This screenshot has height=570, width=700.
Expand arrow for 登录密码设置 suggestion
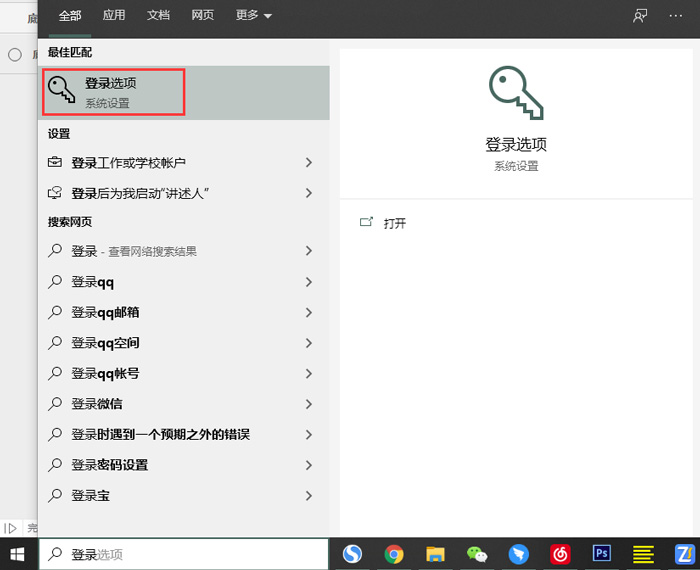coord(309,465)
